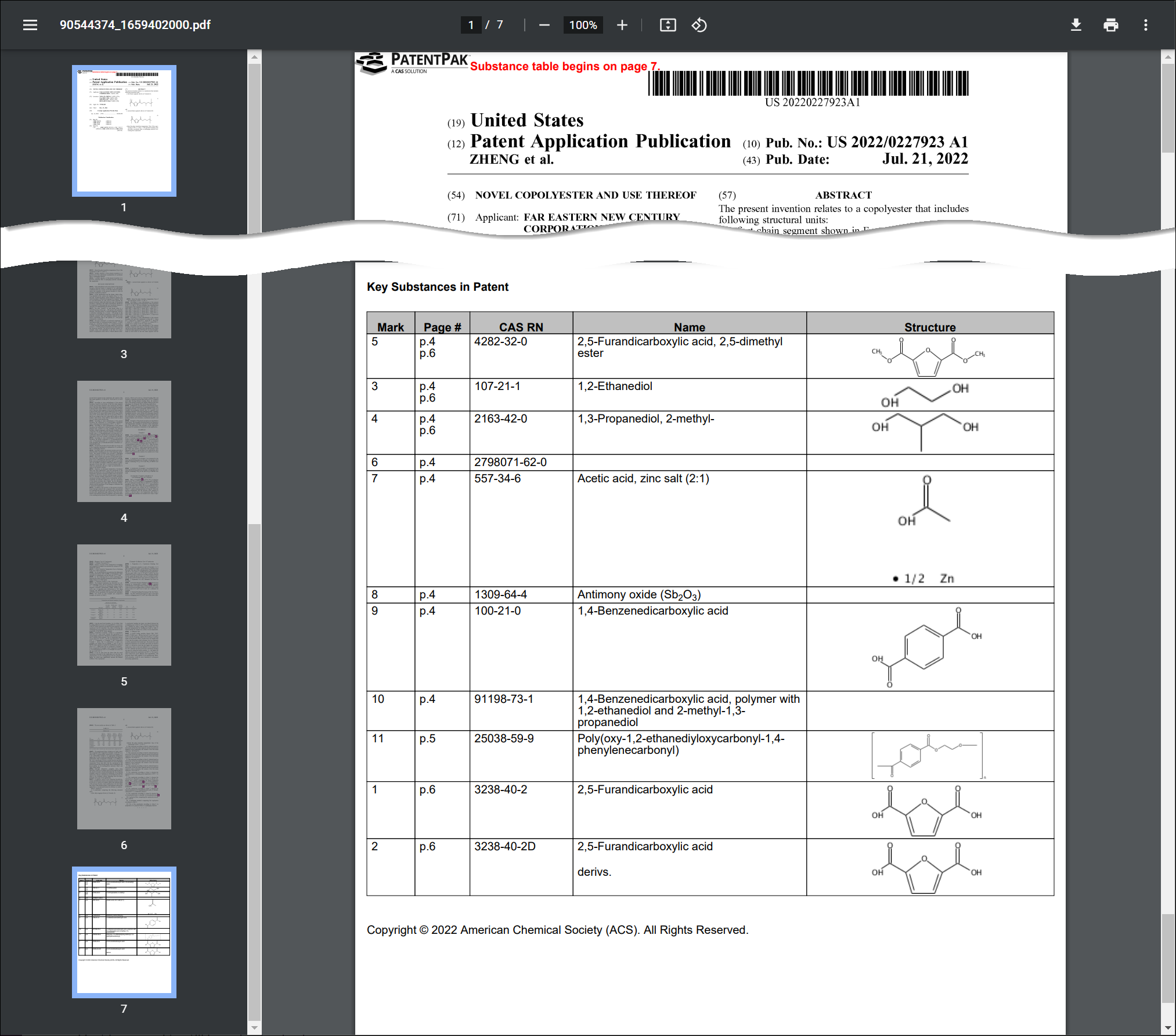Click the name '1,2-Ethanediol'
Image resolution: width=1176 pixels, height=1036 pixels.
point(615,387)
